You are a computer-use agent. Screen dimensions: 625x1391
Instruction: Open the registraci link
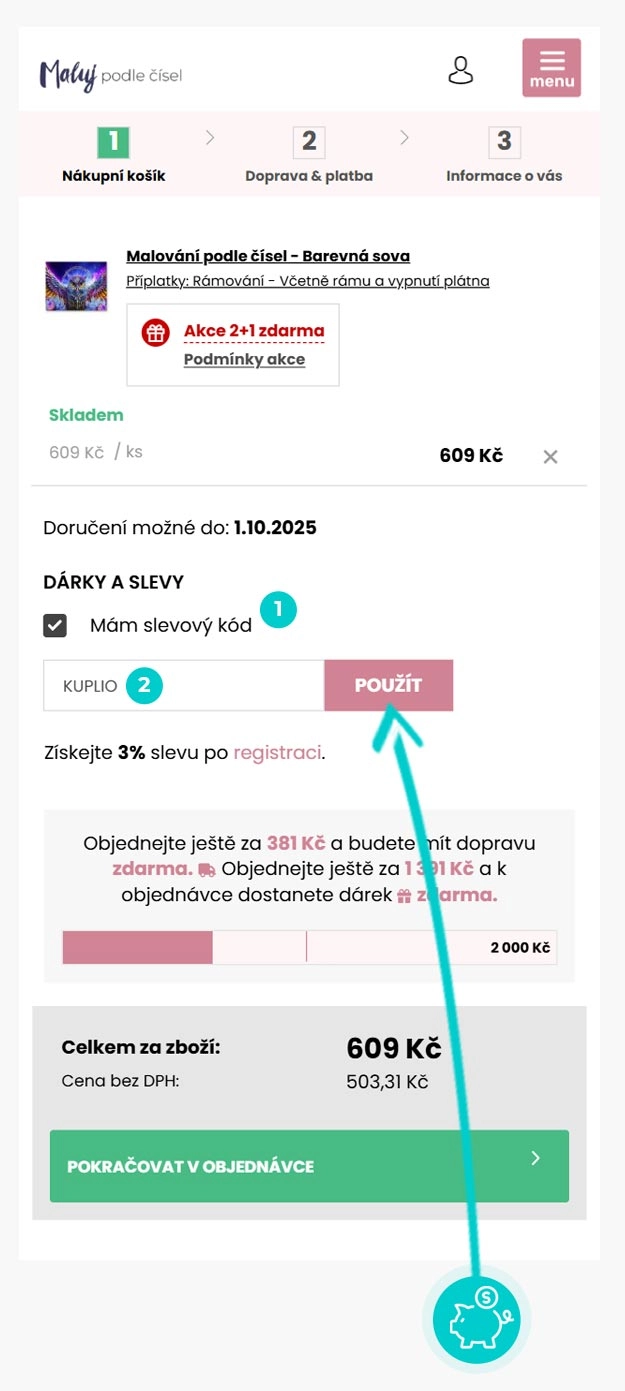point(277,752)
